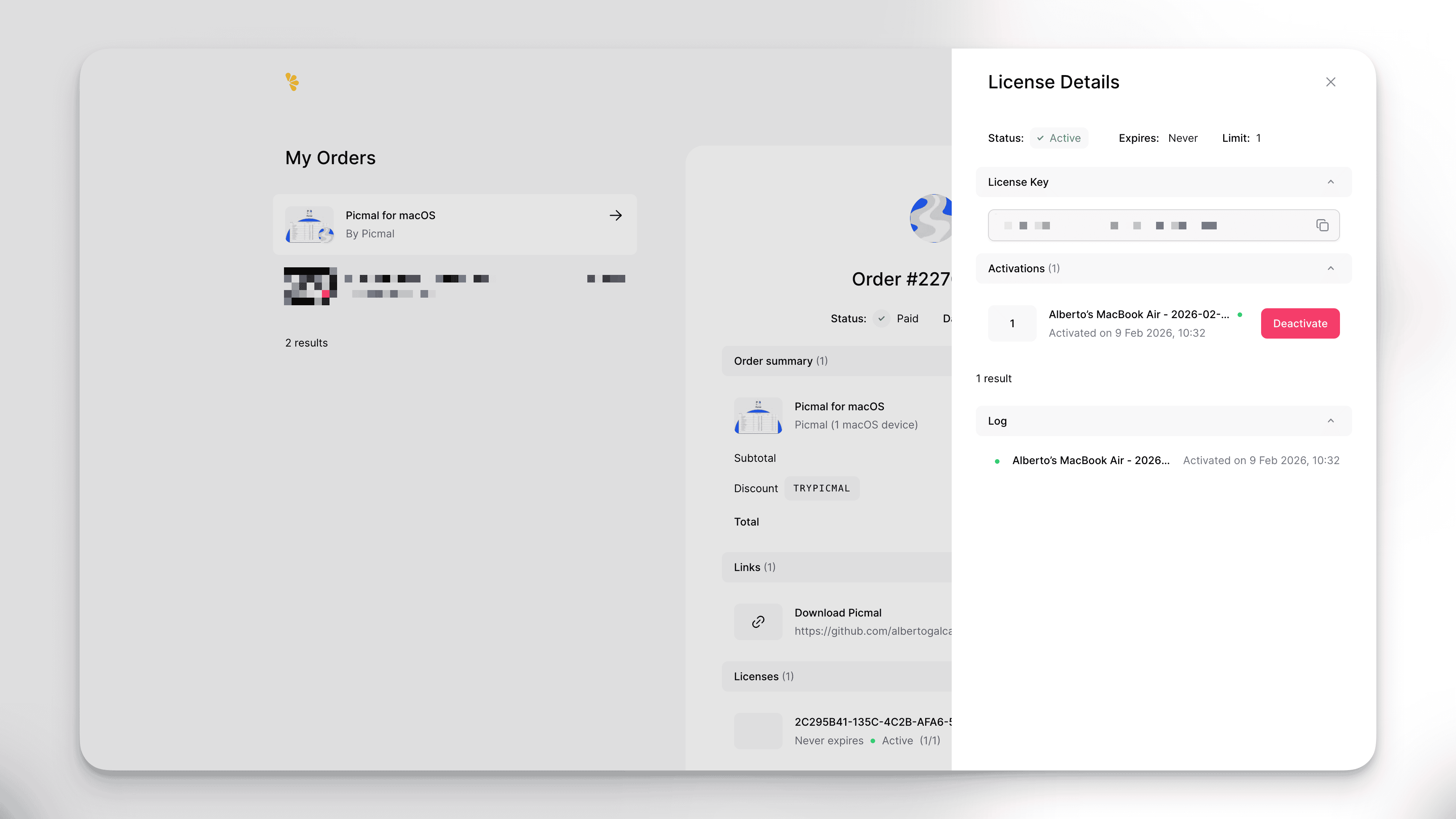Open the blurred second order row
Viewport: 1456px width, 819px height.
455,286
